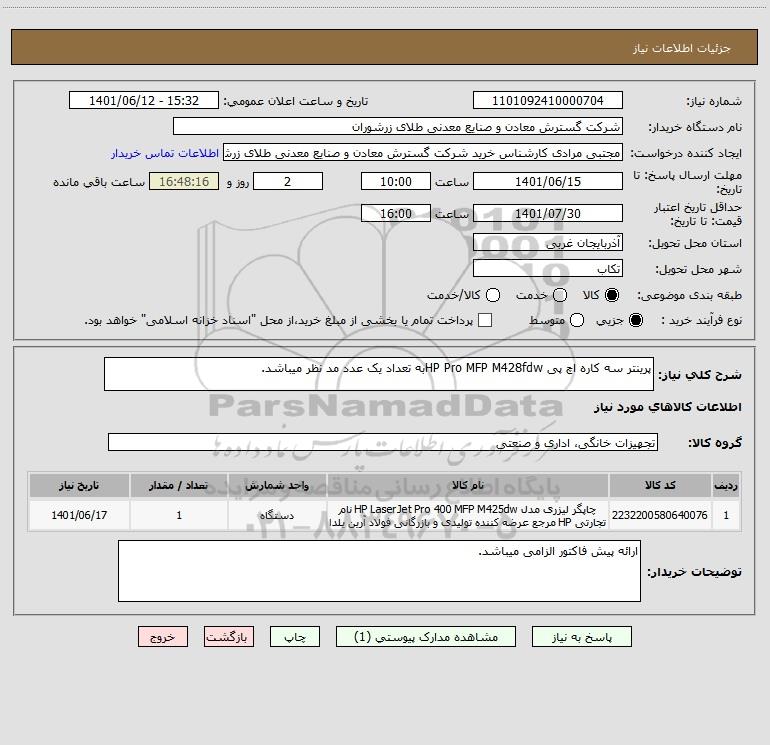This screenshot has height=745, width=770.
Task: Click the delivery province field آذربایجان غربی
Action: pyautogui.click(x=548, y=242)
